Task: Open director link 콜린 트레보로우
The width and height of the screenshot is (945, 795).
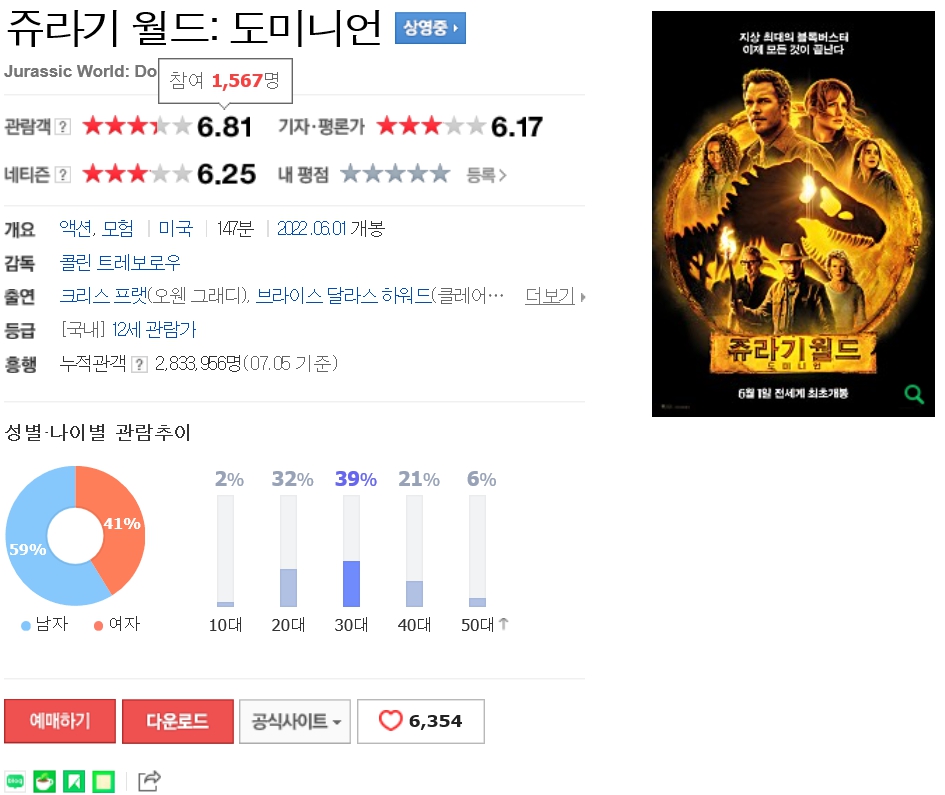Action: coord(120,263)
